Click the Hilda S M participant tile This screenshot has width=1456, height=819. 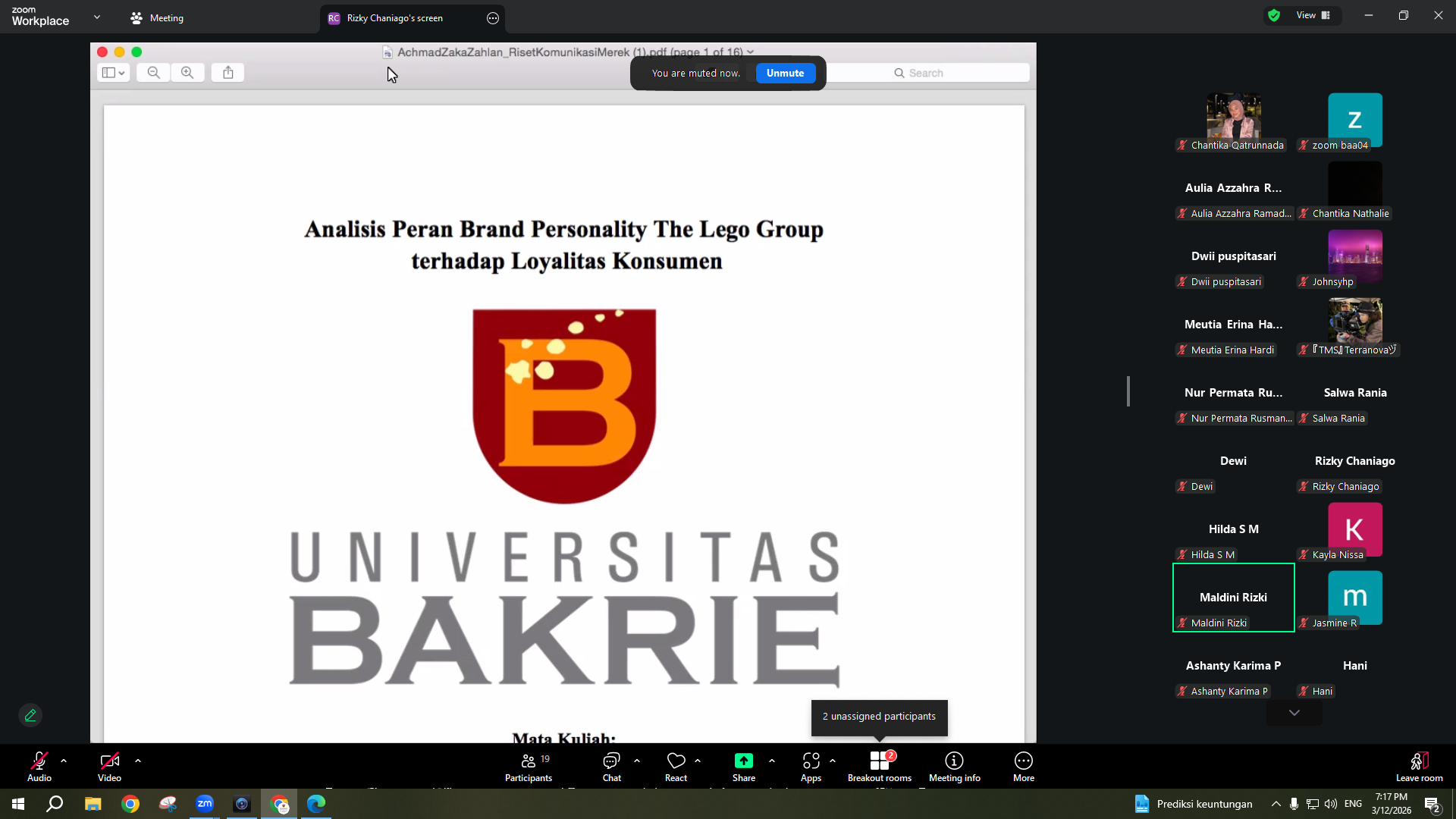coord(1234,529)
